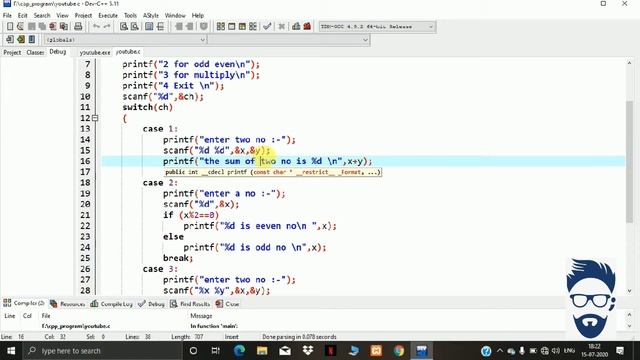The width and height of the screenshot is (640, 360).
Task: Open the Tools menu
Action: click(x=130, y=16)
